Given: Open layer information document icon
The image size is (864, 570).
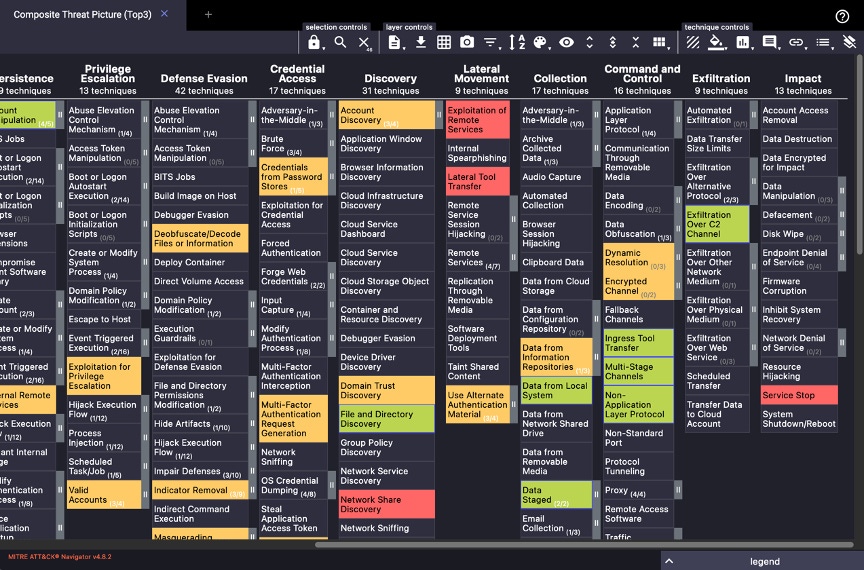Looking at the screenshot, I should 395,42.
